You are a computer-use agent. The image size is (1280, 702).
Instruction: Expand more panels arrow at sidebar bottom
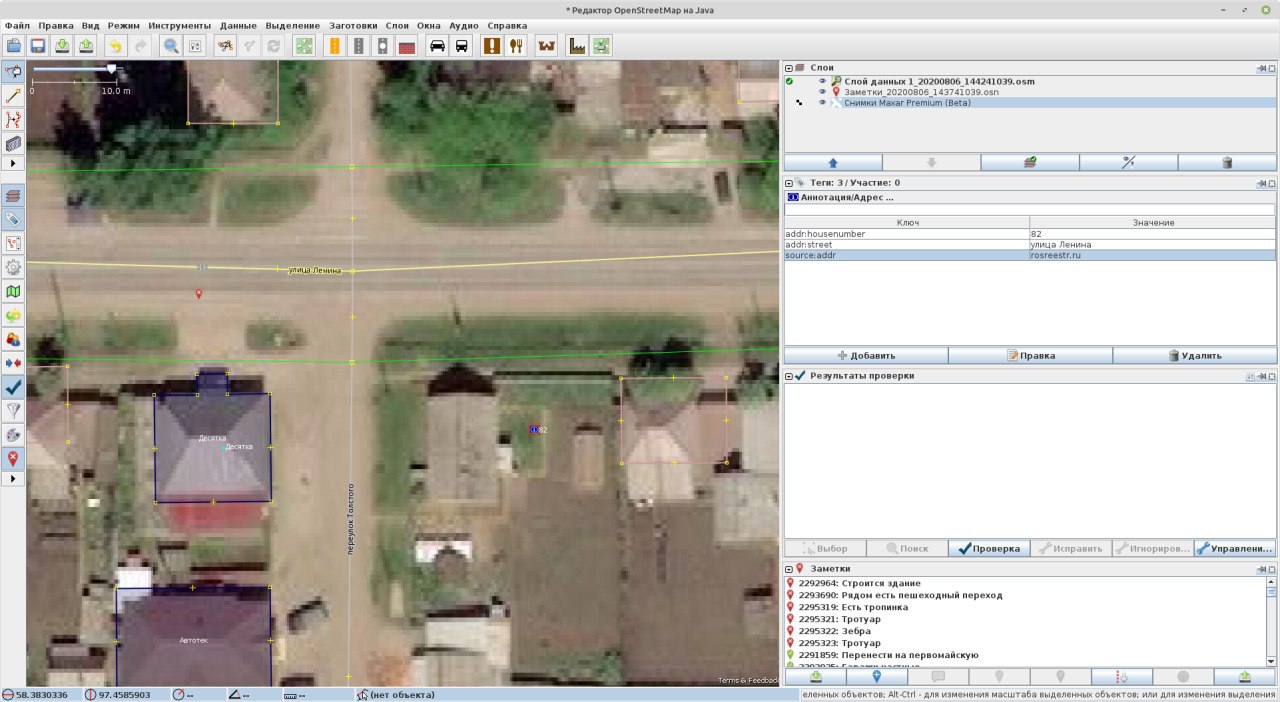(14, 479)
